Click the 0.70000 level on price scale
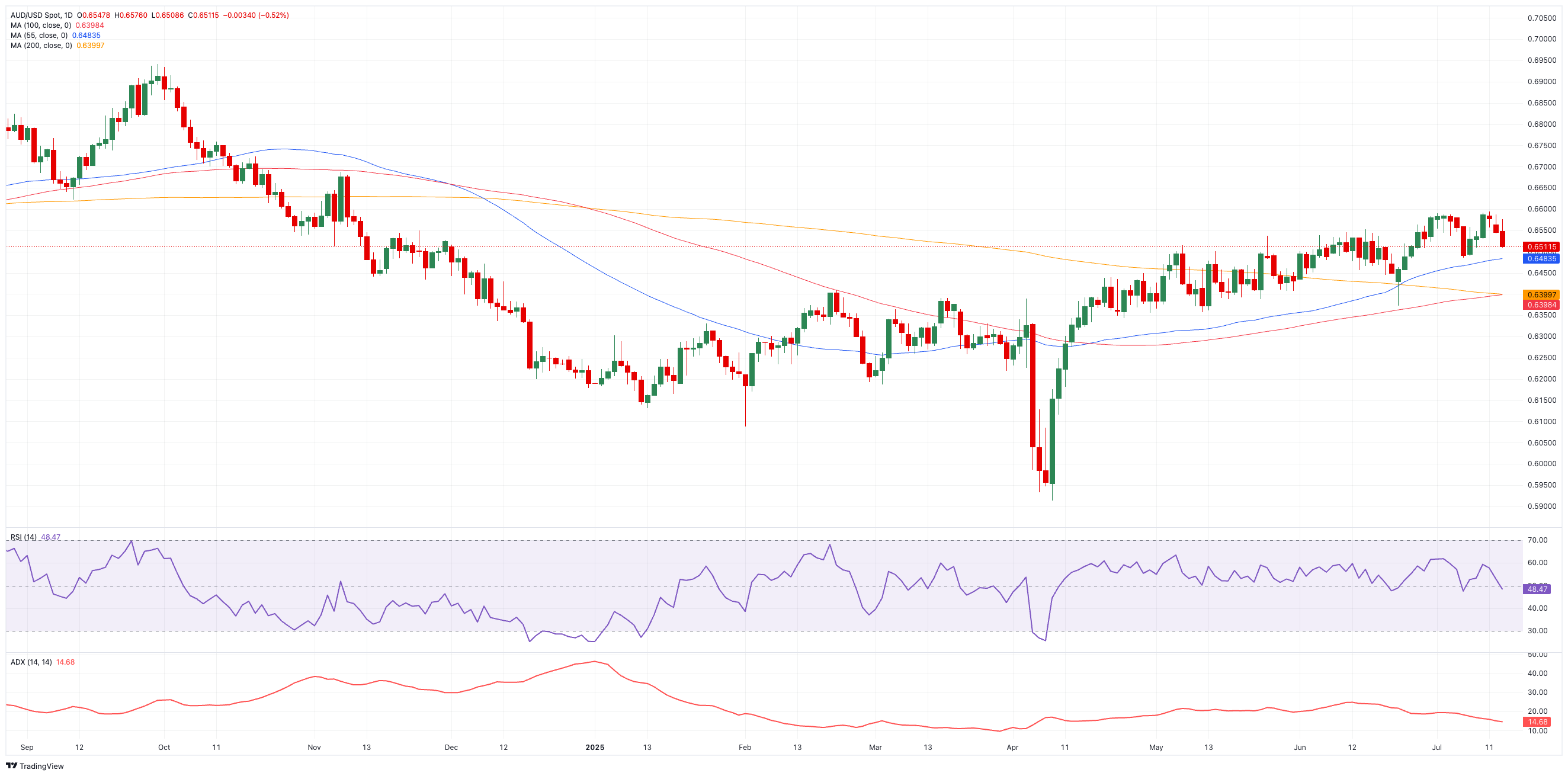The width and height of the screenshot is (1568, 776). tap(1541, 39)
